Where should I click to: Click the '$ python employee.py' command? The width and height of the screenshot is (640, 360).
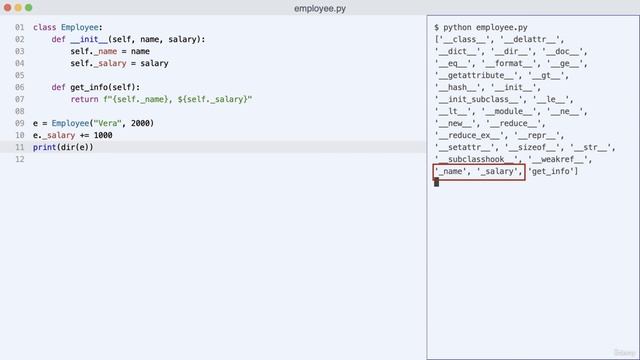pyautogui.click(x=481, y=27)
